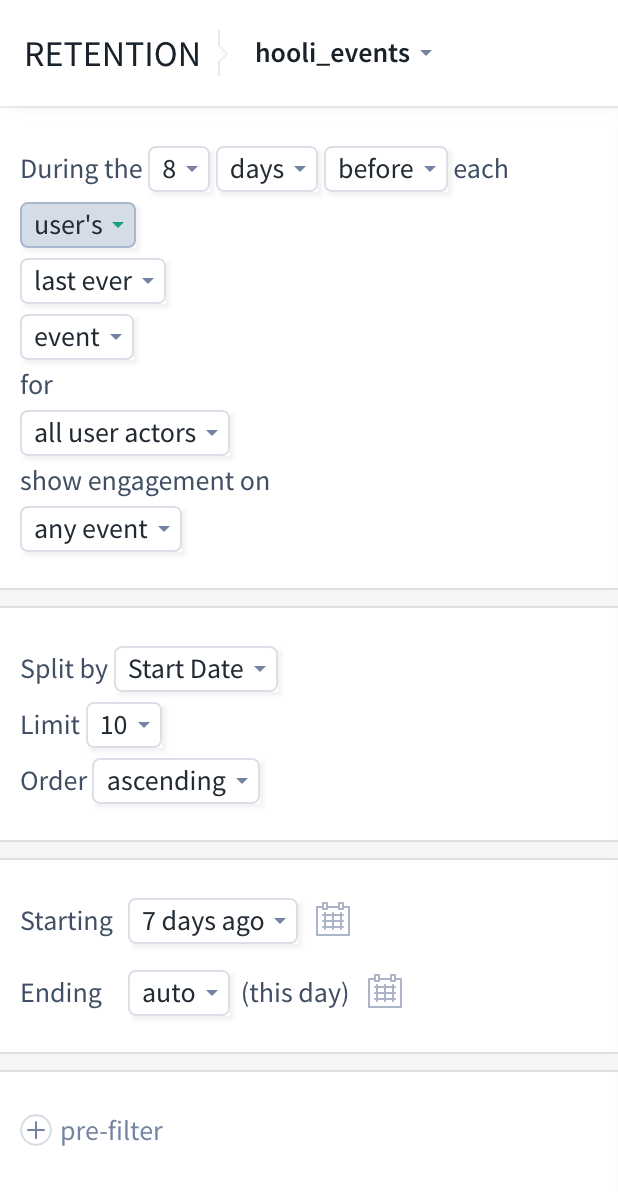The height and width of the screenshot is (1192, 618).
Task: Change Order from ascending dropdown
Action: [176, 781]
